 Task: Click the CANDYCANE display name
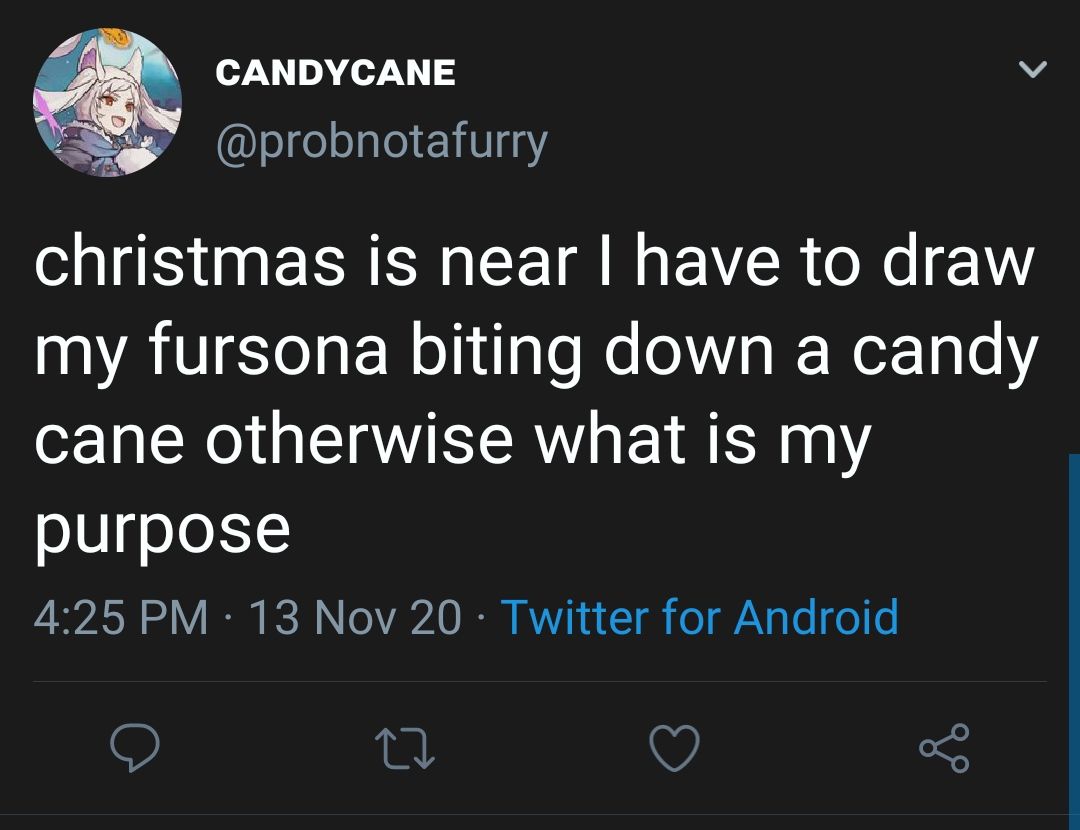[335, 72]
